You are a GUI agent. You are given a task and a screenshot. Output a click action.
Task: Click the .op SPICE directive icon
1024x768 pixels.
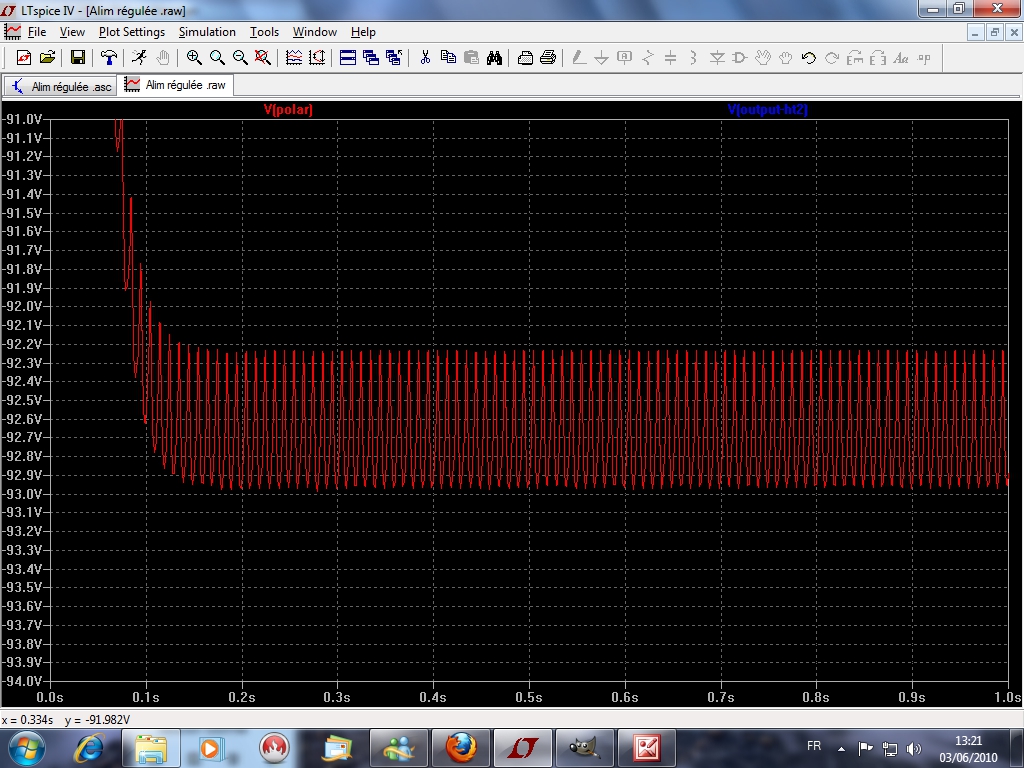pos(923,57)
